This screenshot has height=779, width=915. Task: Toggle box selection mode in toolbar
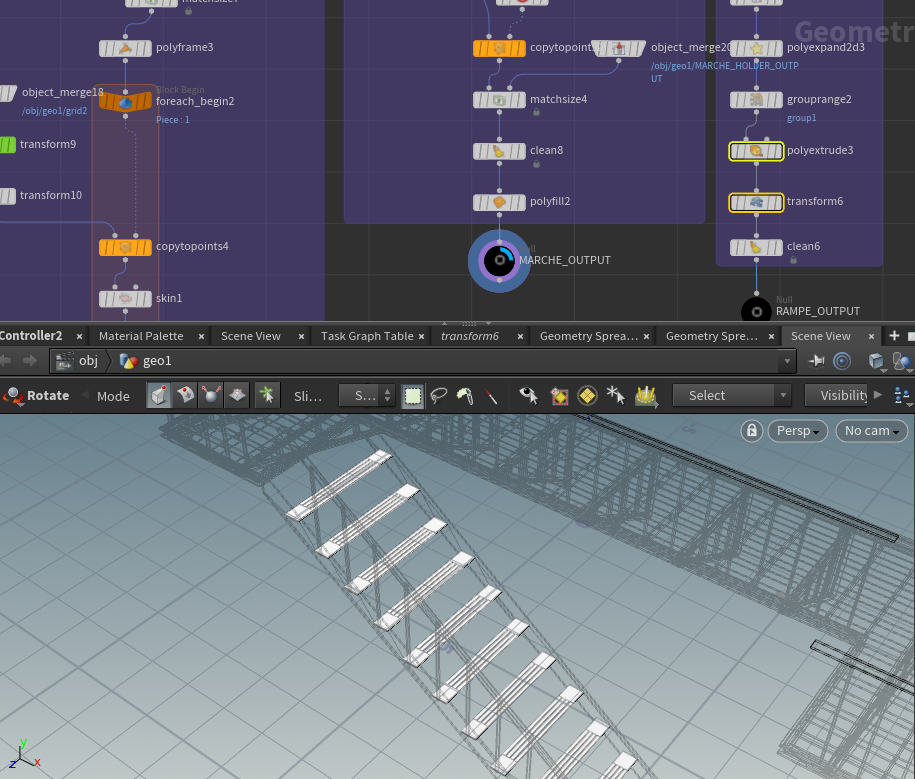click(x=413, y=396)
